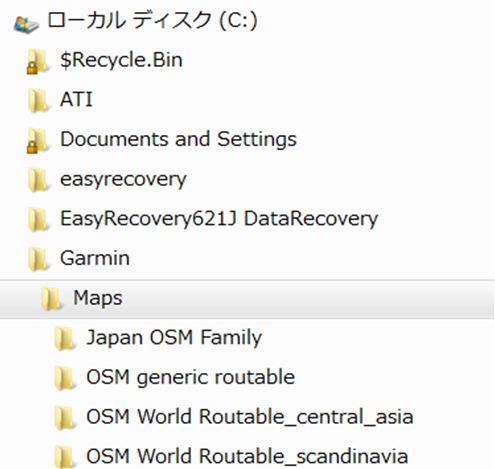
Task: Select the OSM generic routable folder
Action: point(190,377)
